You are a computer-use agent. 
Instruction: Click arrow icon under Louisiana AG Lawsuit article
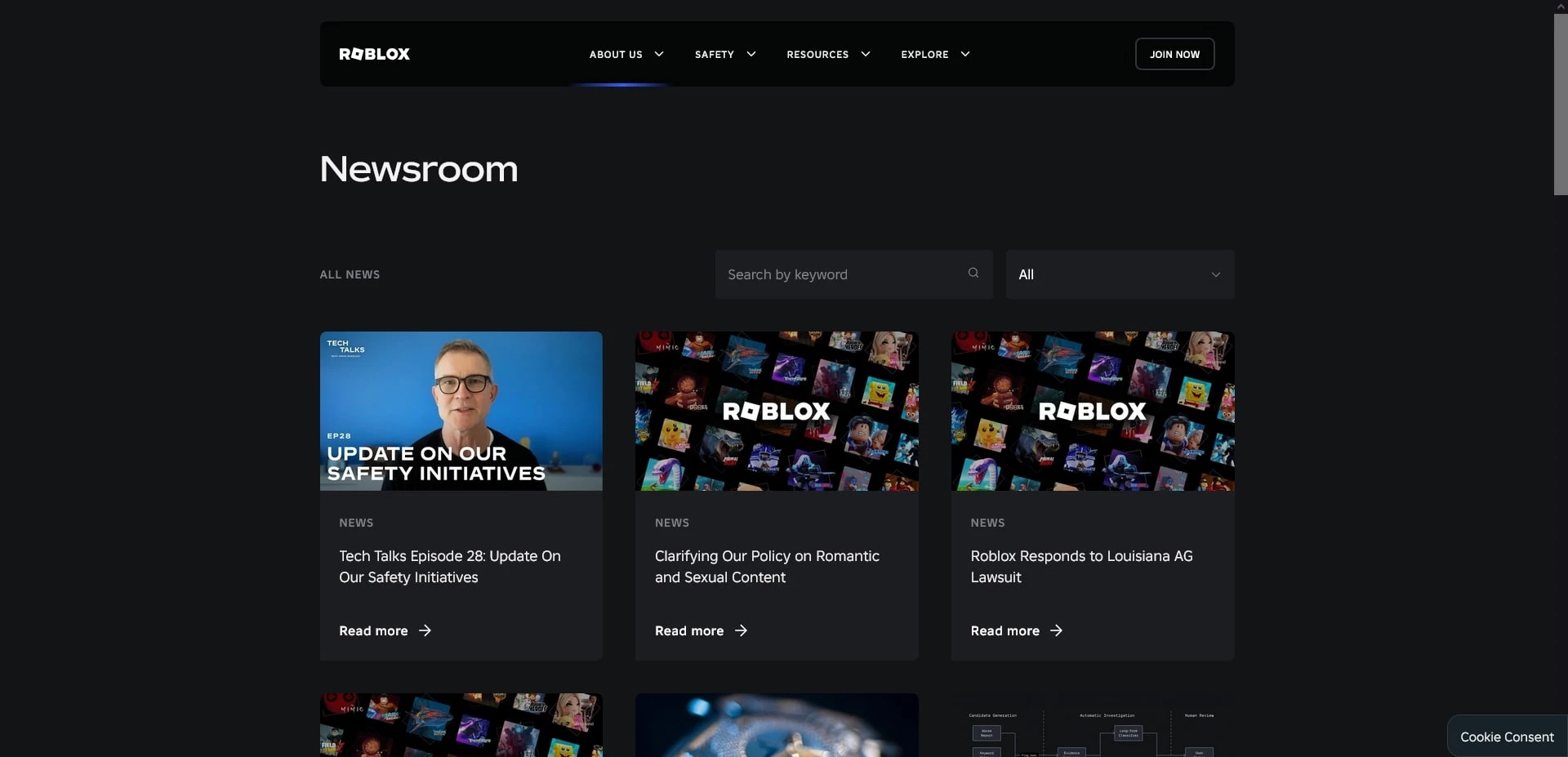pos(1056,630)
